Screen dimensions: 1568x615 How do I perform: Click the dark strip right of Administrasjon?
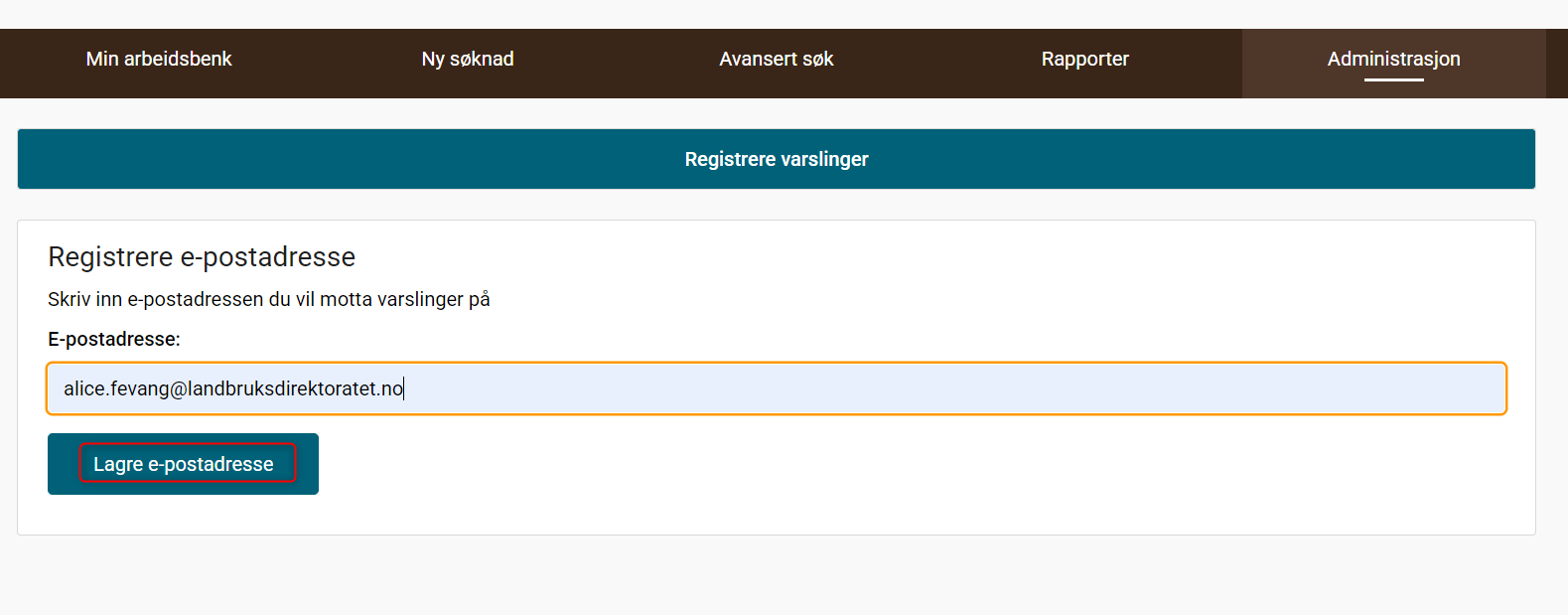[x=1557, y=64]
